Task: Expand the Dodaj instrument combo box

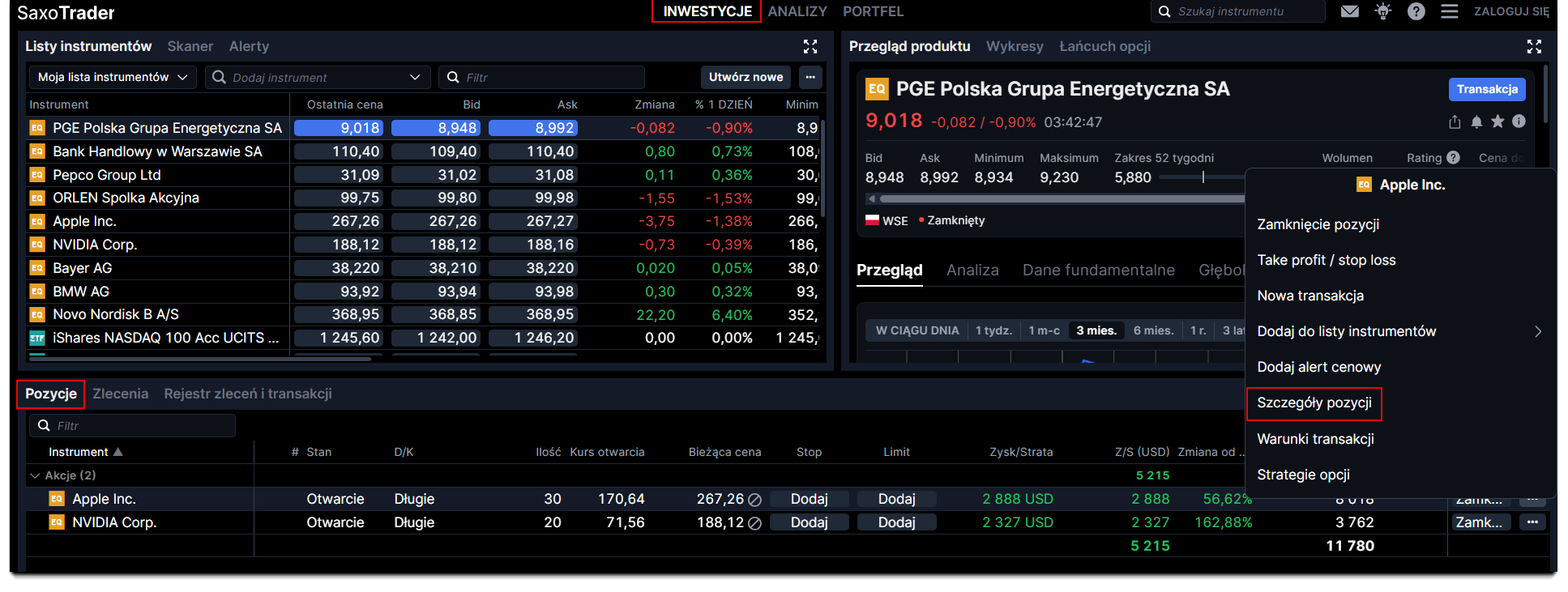Action: coord(415,77)
